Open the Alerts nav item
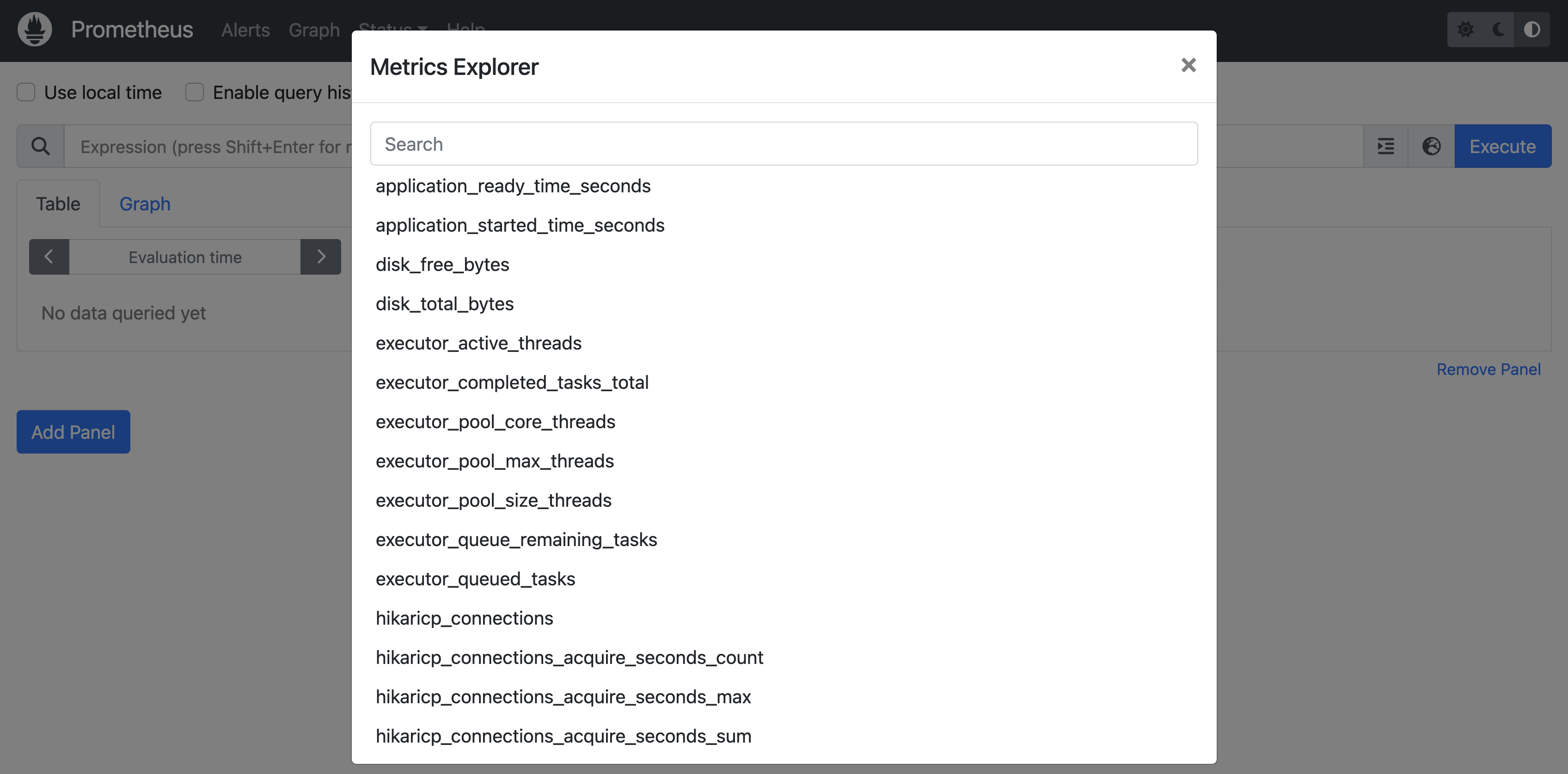The height and width of the screenshot is (774, 1568). [x=245, y=30]
